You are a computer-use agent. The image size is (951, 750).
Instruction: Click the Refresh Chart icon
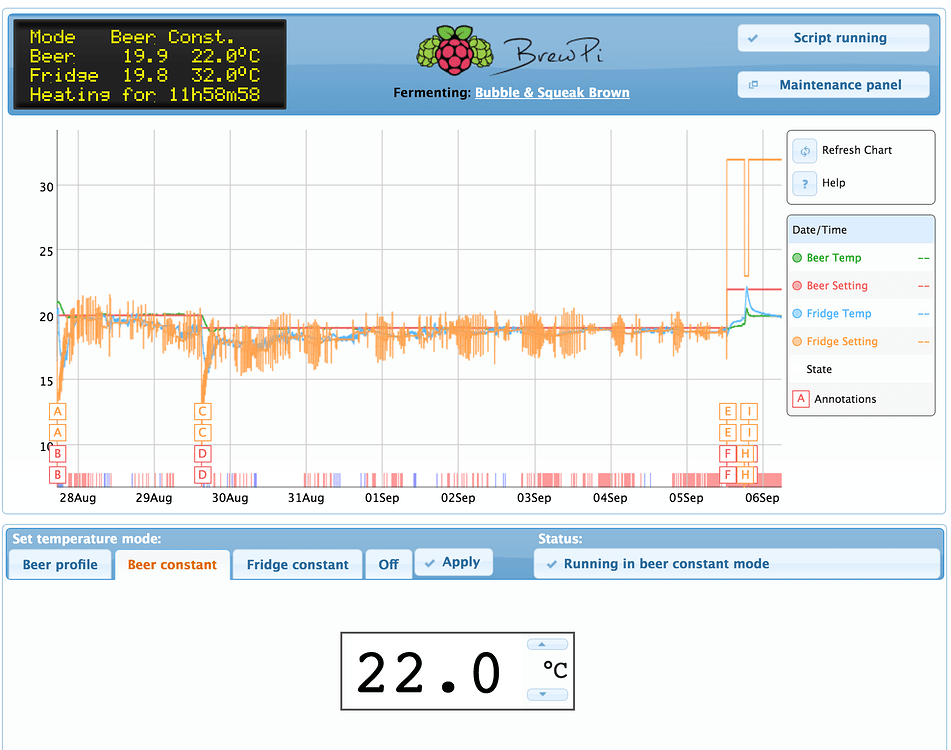point(804,150)
